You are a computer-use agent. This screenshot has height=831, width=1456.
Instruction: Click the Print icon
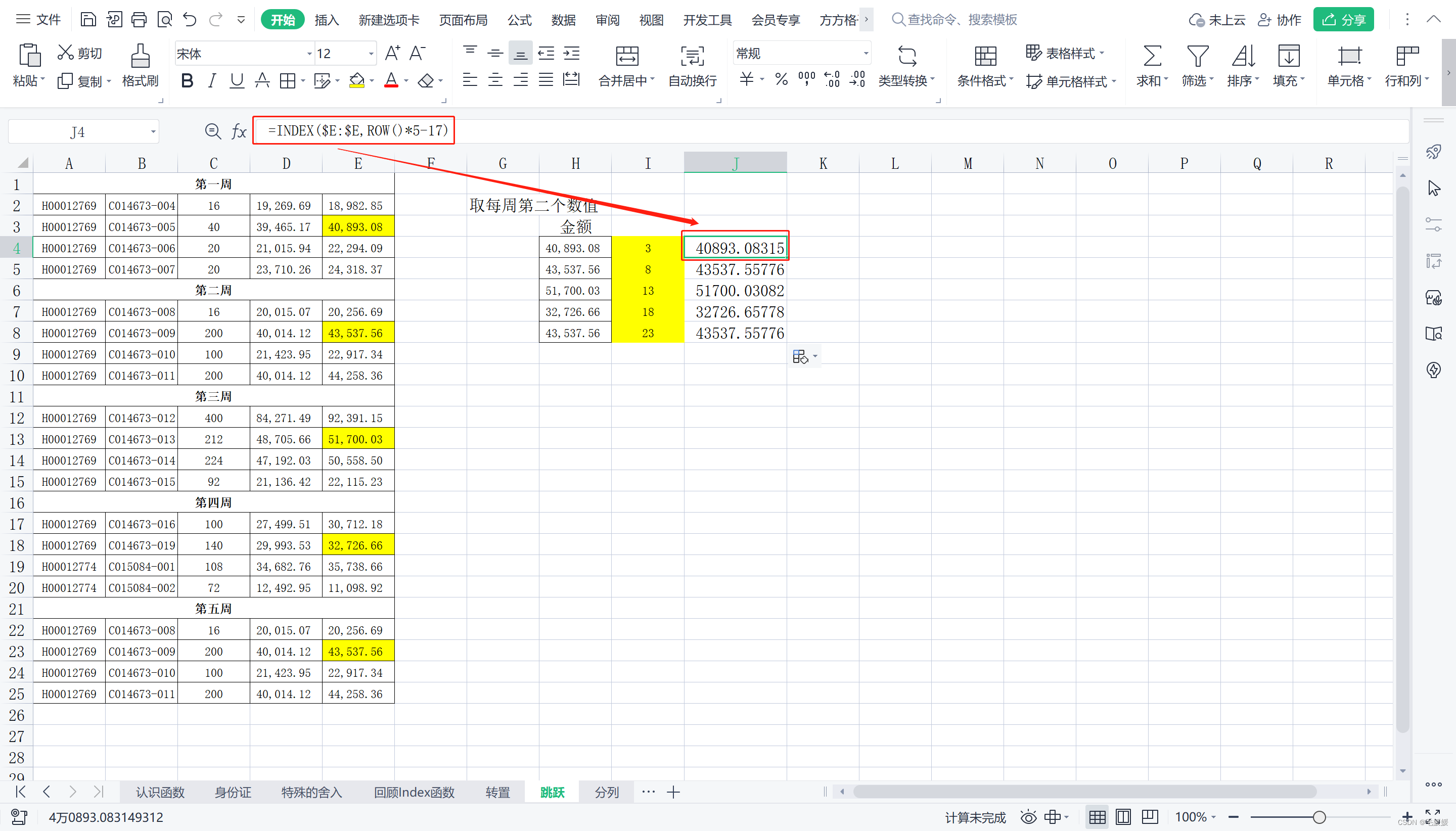139,20
